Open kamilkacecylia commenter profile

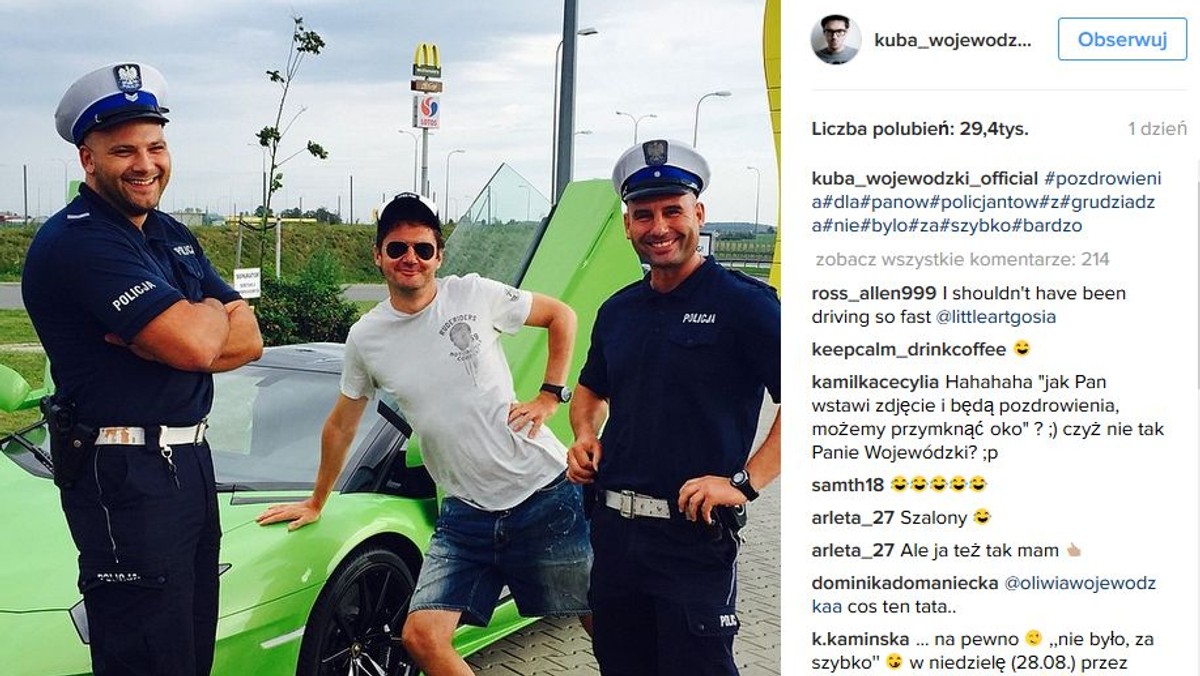click(x=875, y=382)
